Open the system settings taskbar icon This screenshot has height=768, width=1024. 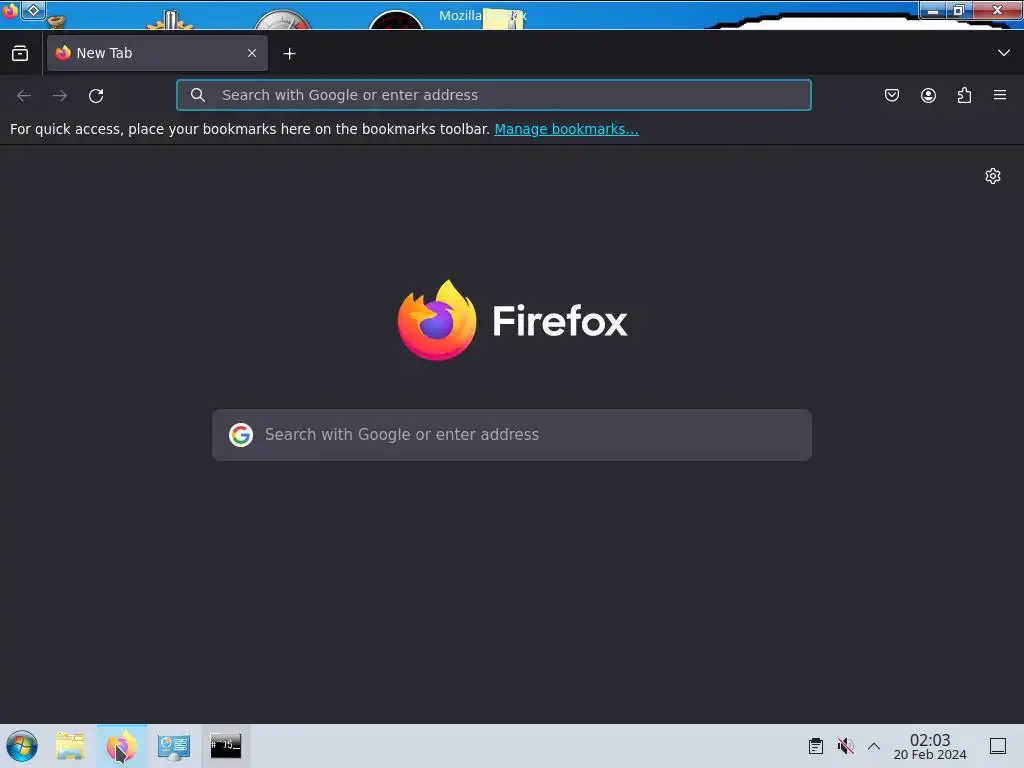point(174,746)
